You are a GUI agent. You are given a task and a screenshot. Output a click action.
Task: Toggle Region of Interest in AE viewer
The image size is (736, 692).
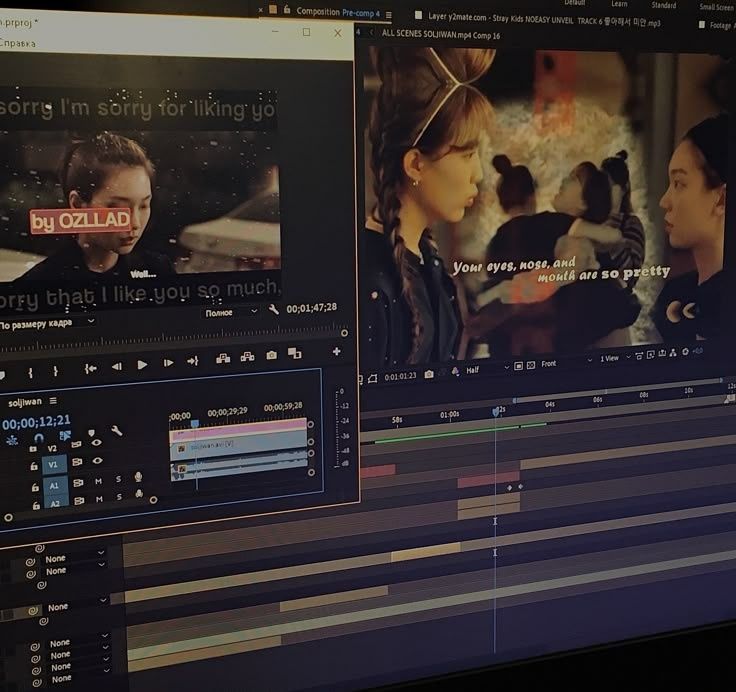[518, 366]
